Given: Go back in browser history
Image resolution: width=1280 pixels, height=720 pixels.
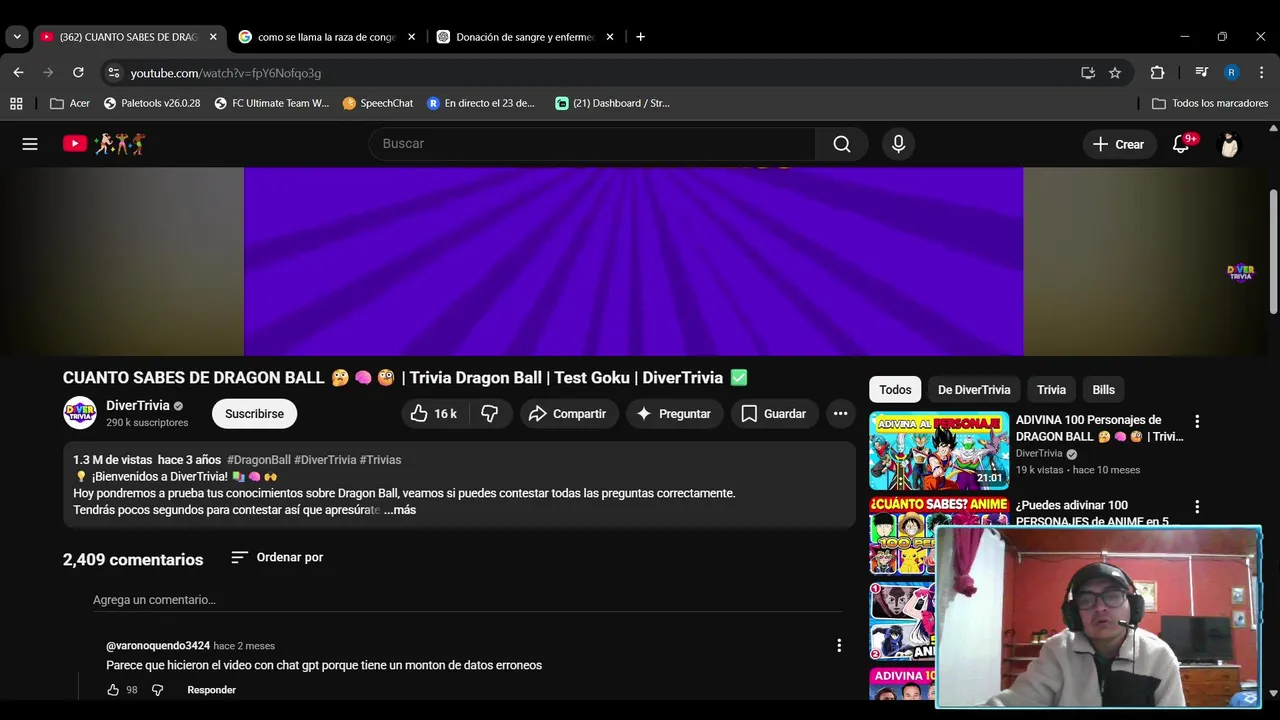Looking at the screenshot, I should click(18, 73).
